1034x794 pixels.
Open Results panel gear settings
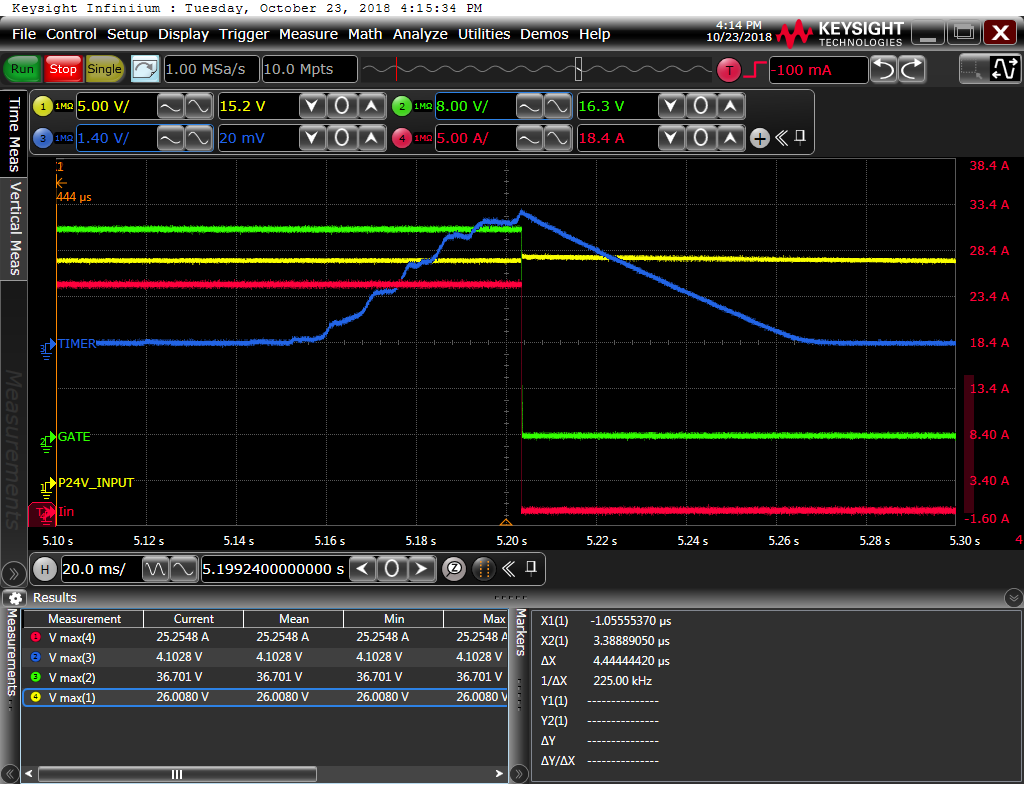(x=15, y=598)
